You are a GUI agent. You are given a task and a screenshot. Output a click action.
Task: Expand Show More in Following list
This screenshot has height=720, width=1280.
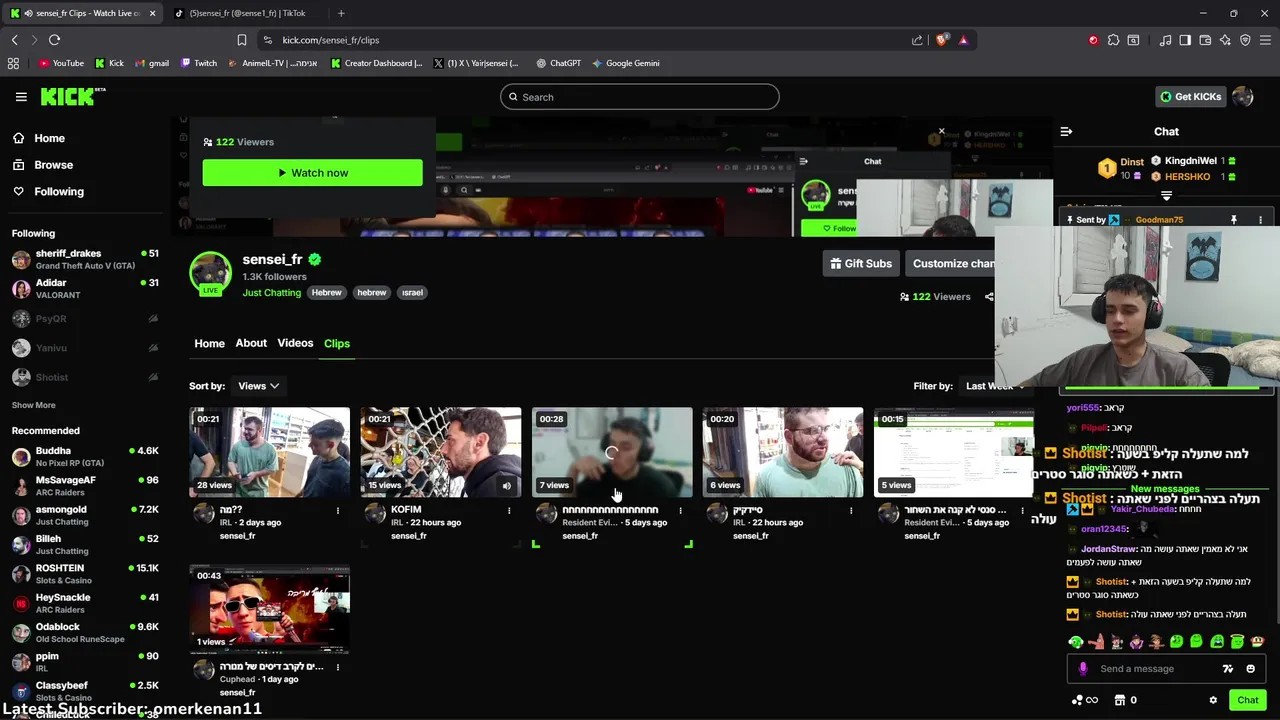click(x=33, y=405)
